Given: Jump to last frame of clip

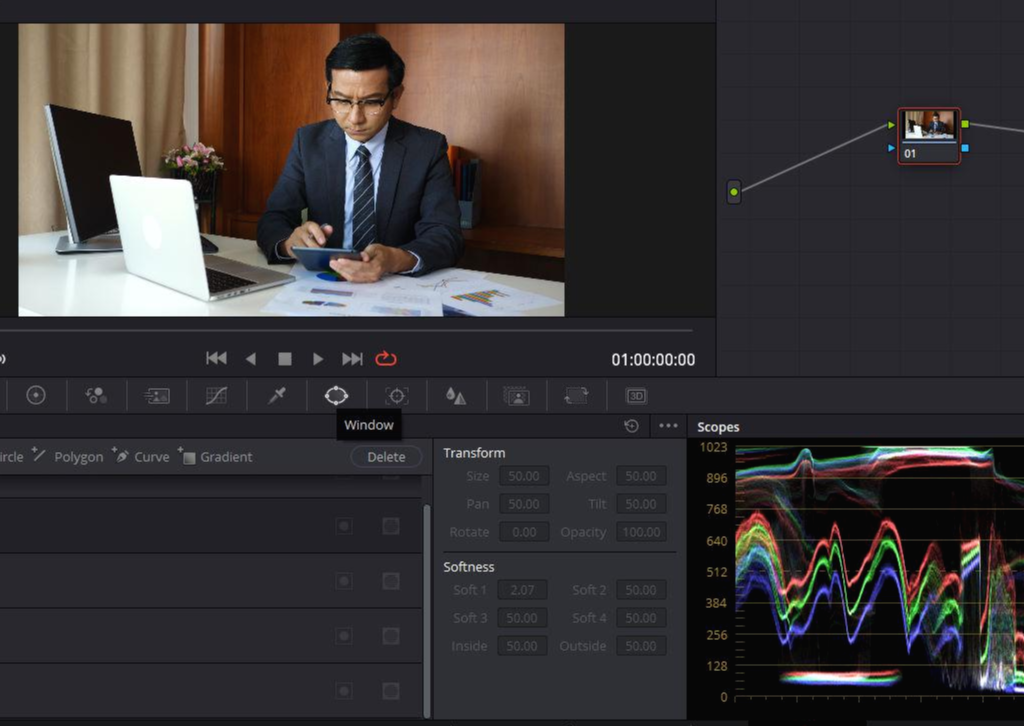Looking at the screenshot, I should [x=352, y=358].
